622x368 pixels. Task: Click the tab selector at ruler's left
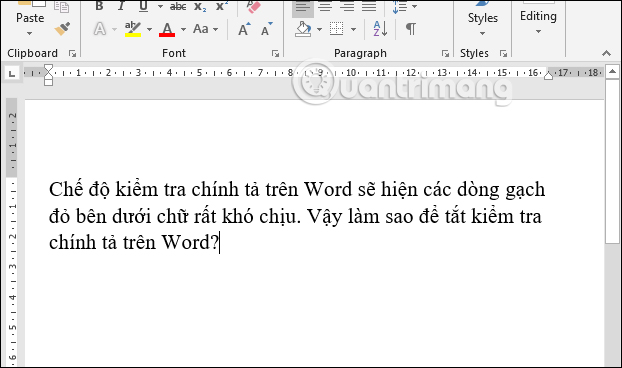click(12, 73)
